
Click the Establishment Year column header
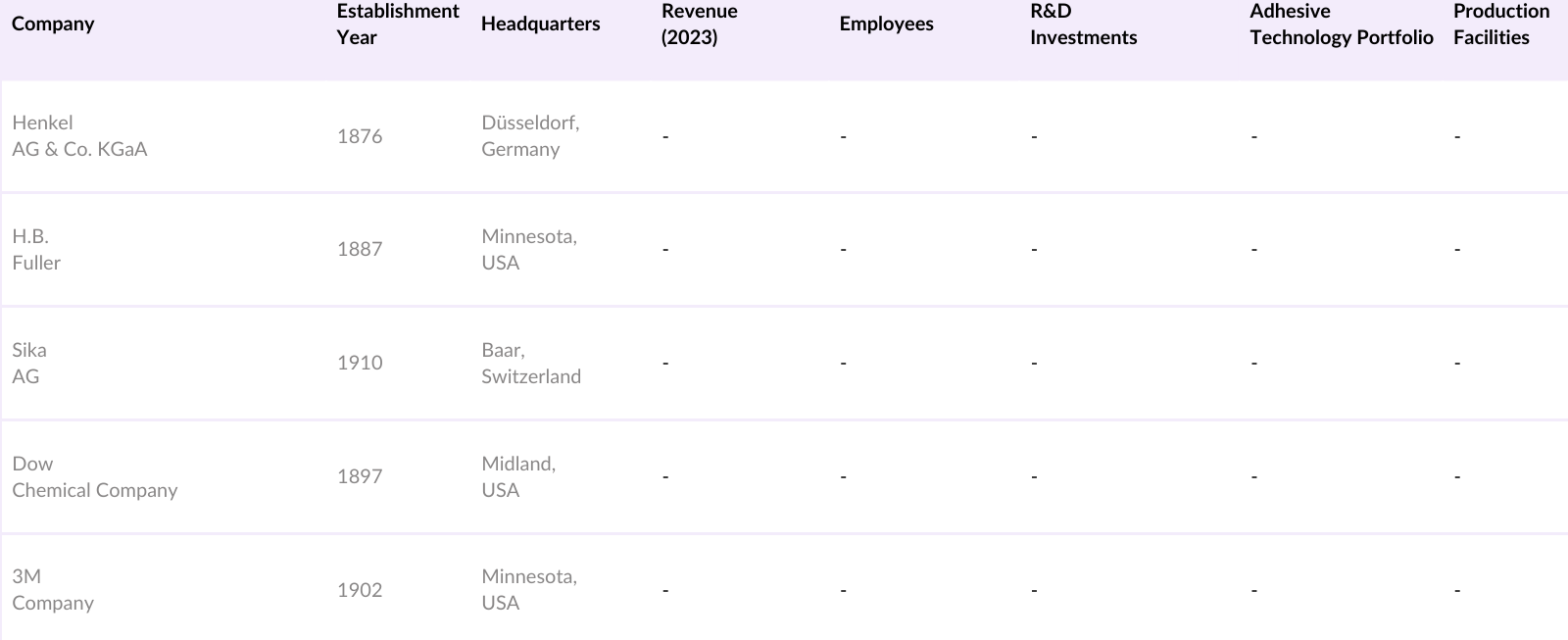pos(397,25)
